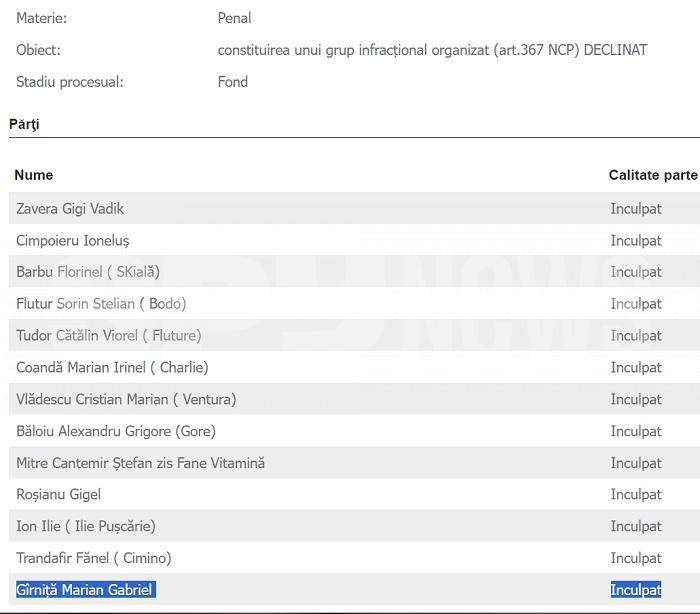Select Ion Ilie (Ilie Pușcărie) entry
Image resolution: width=700 pixels, height=614 pixels.
pos(86,526)
